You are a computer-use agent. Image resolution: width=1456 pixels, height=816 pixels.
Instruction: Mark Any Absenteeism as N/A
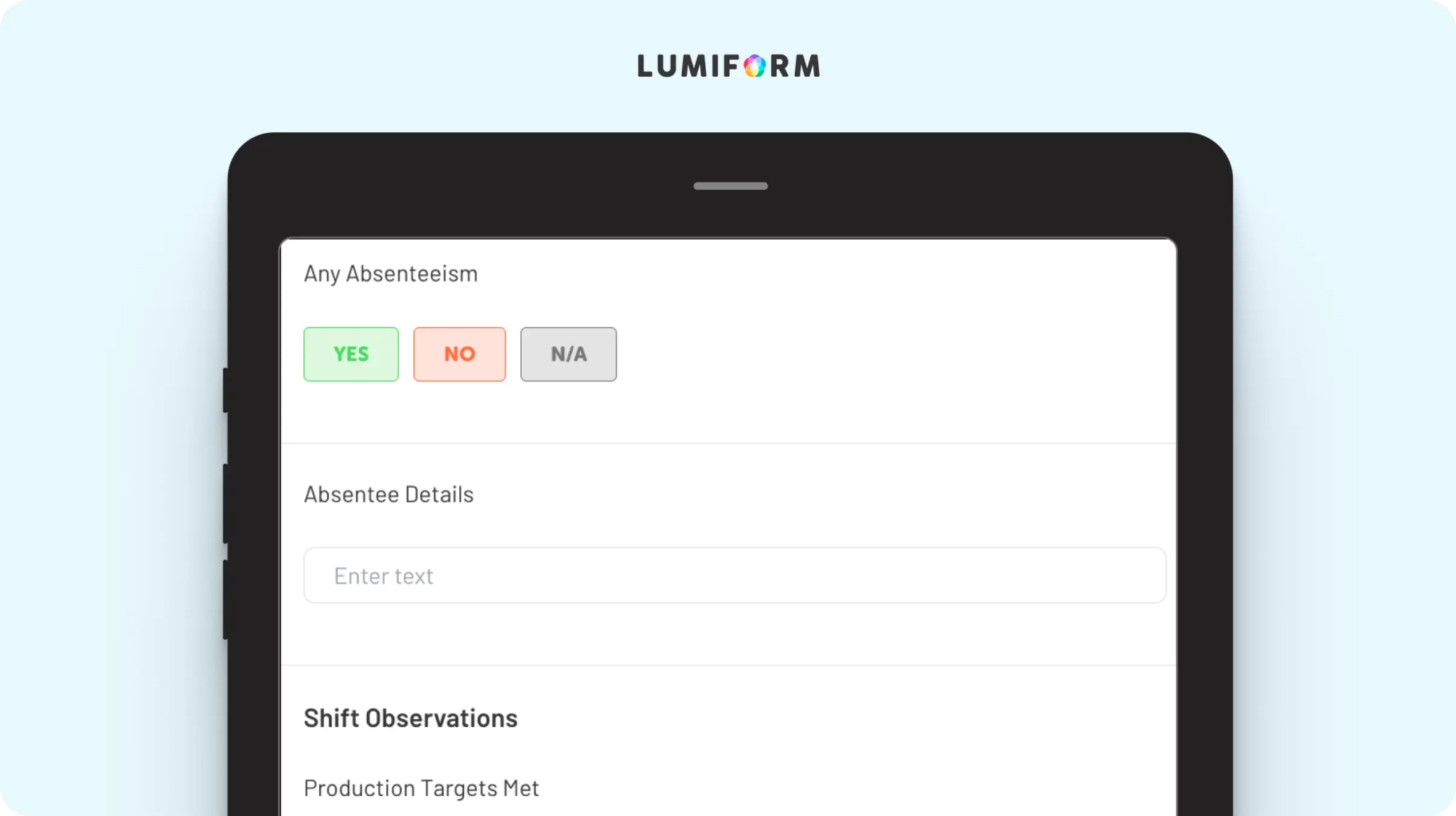569,354
